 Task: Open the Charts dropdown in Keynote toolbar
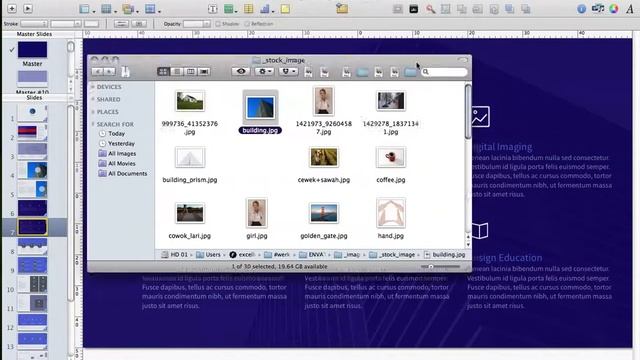267,9
